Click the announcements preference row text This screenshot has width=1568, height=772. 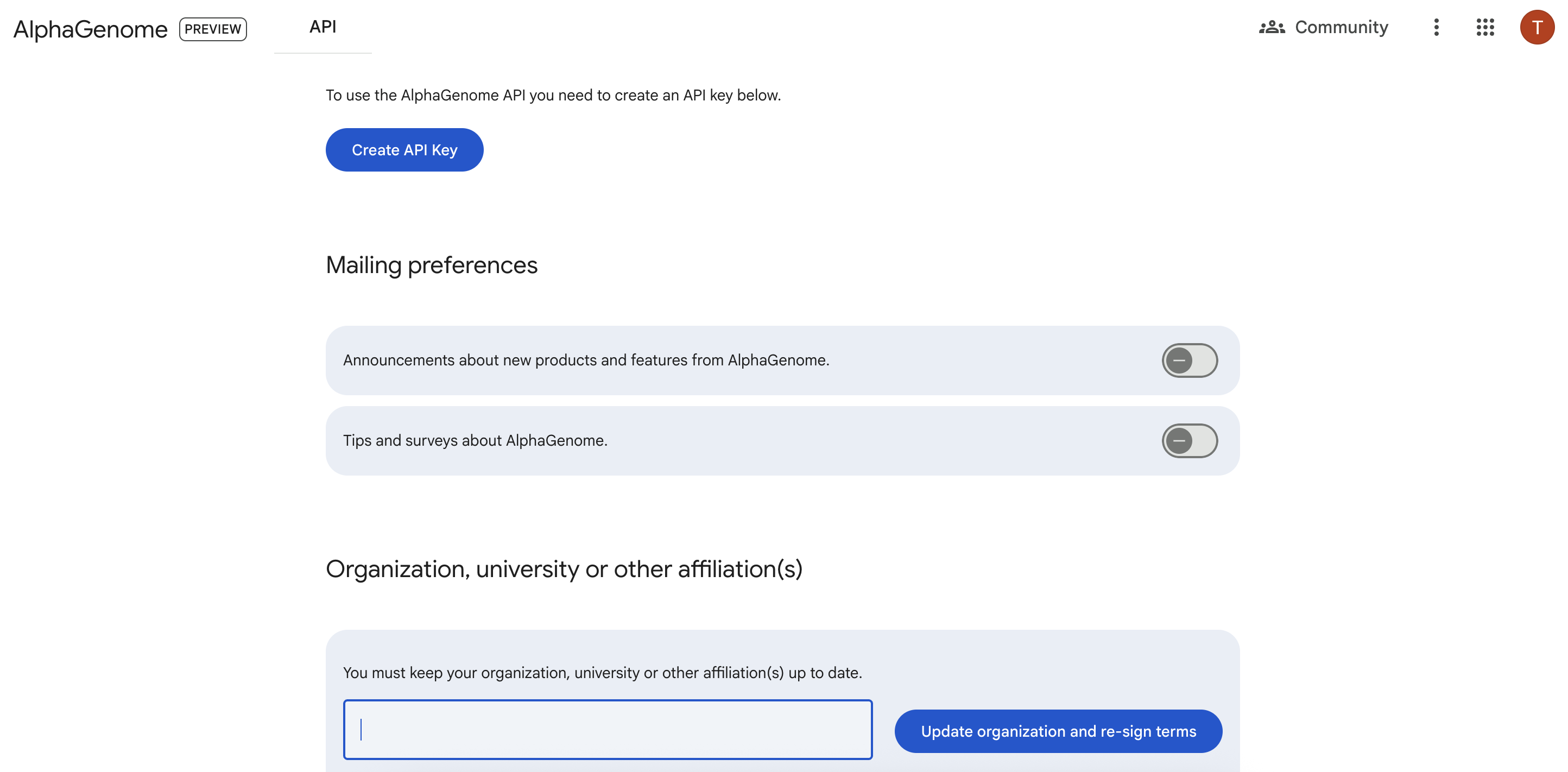coord(586,360)
